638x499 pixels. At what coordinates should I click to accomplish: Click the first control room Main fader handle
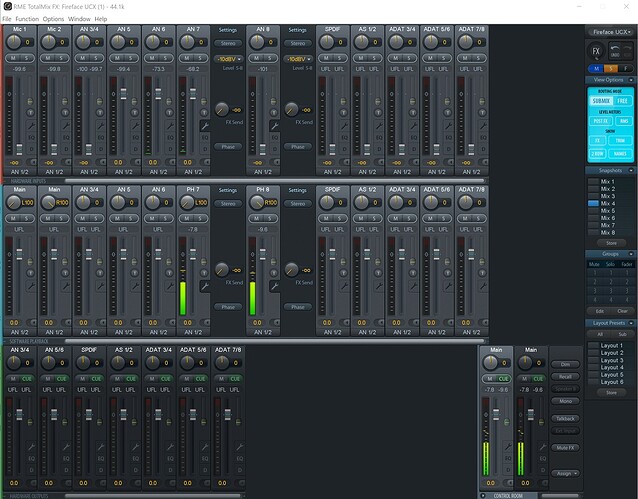click(x=496, y=415)
